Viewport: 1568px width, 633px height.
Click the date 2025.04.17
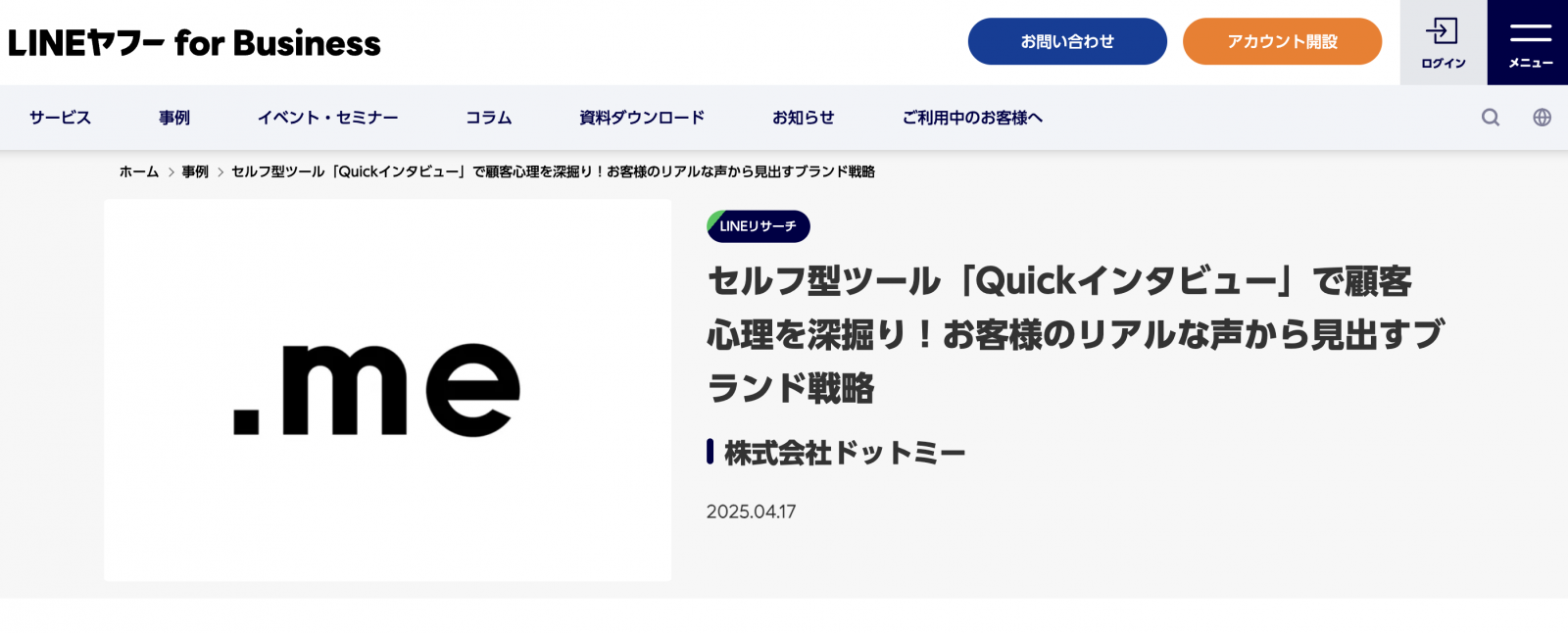[x=752, y=511]
